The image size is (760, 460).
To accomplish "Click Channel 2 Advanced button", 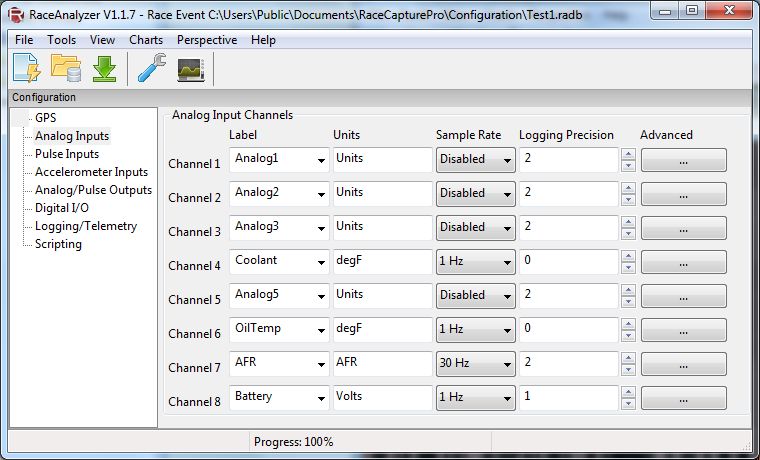I will (683, 194).
